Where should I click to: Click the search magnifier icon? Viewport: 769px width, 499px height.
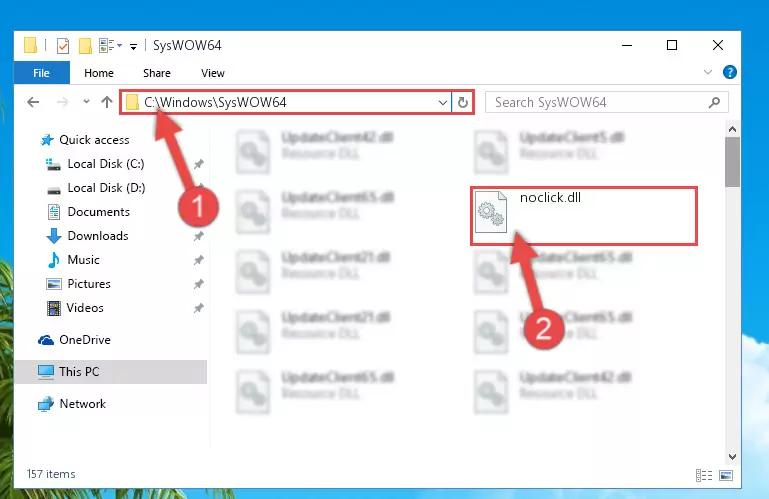pyautogui.click(x=715, y=102)
